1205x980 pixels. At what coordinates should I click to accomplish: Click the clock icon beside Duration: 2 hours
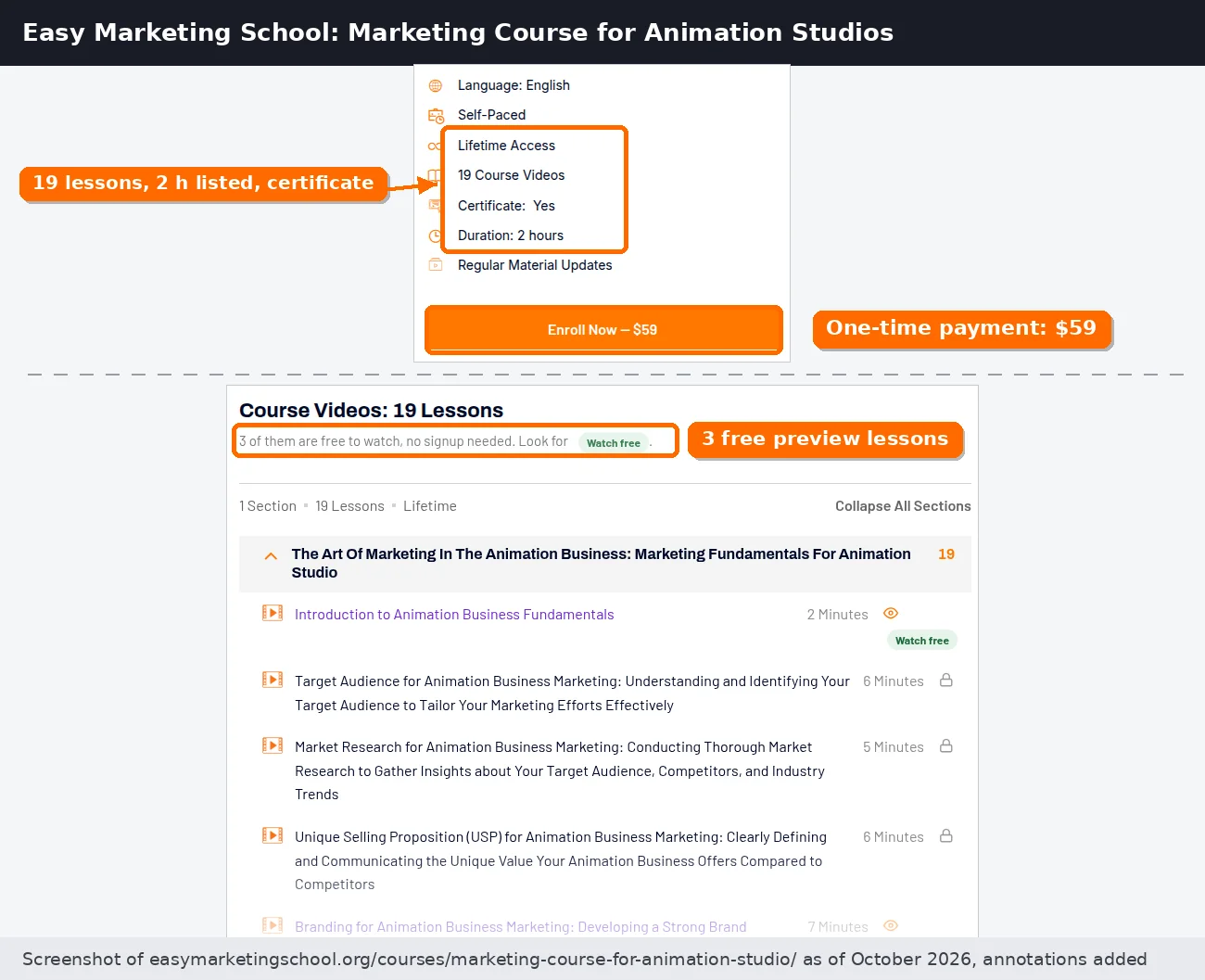[434, 235]
